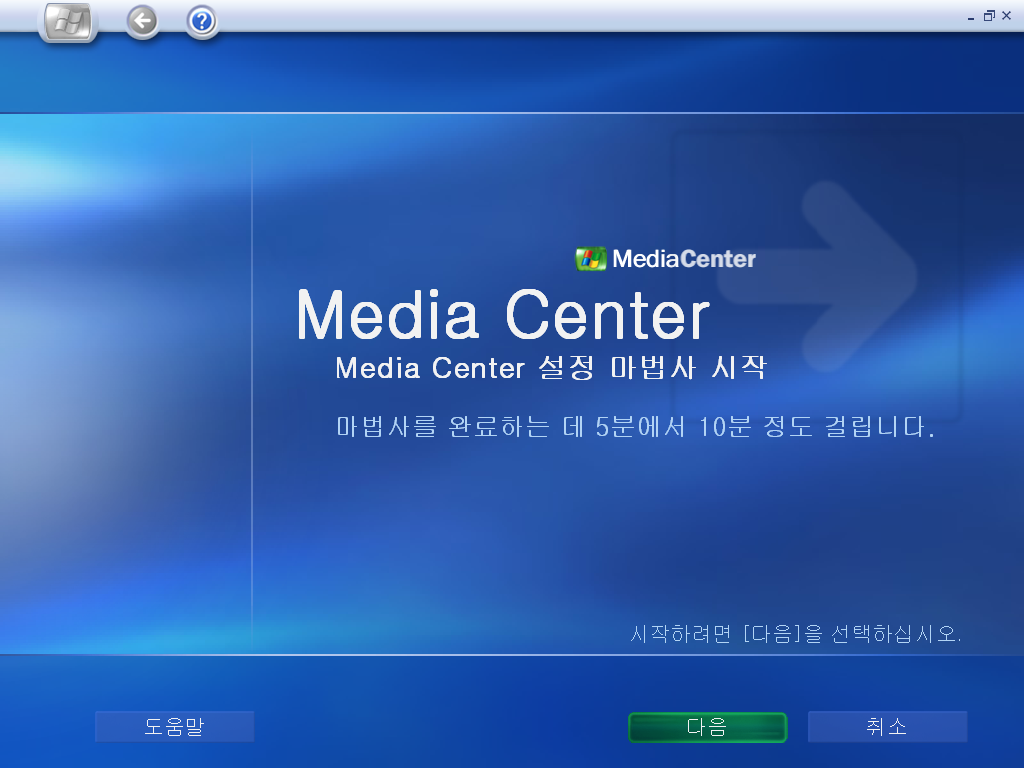
Task: Select the green 다음 button
Action: click(x=707, y=727)
